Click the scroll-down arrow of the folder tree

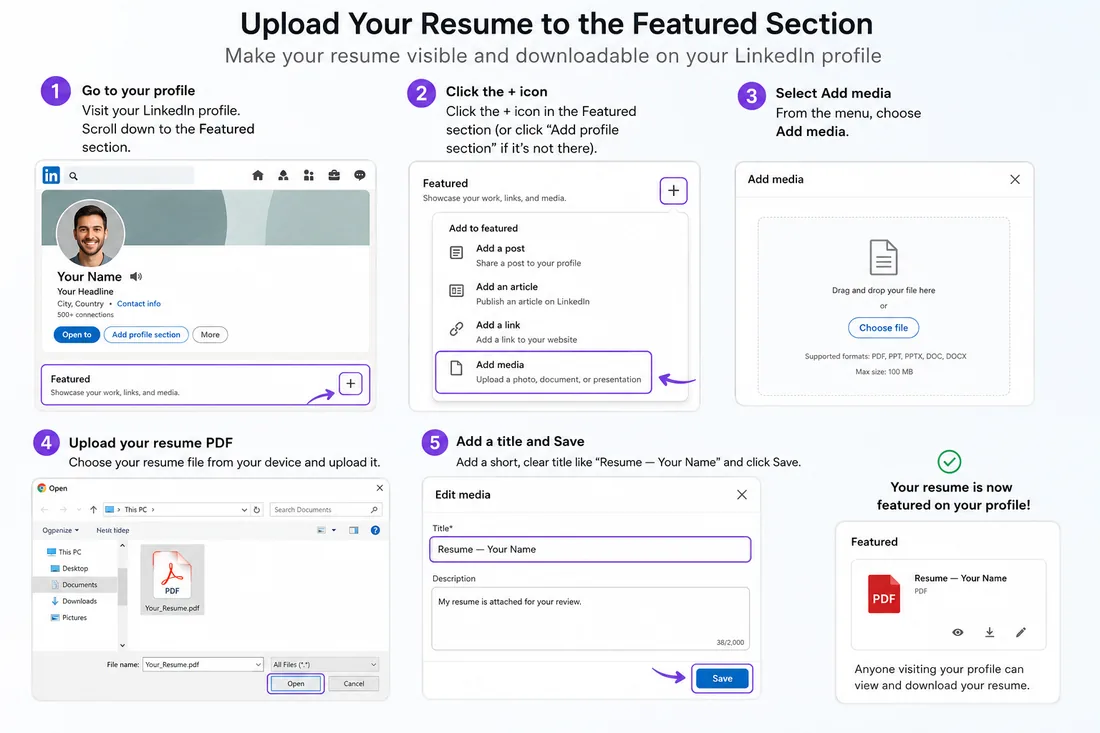[122, 645]
